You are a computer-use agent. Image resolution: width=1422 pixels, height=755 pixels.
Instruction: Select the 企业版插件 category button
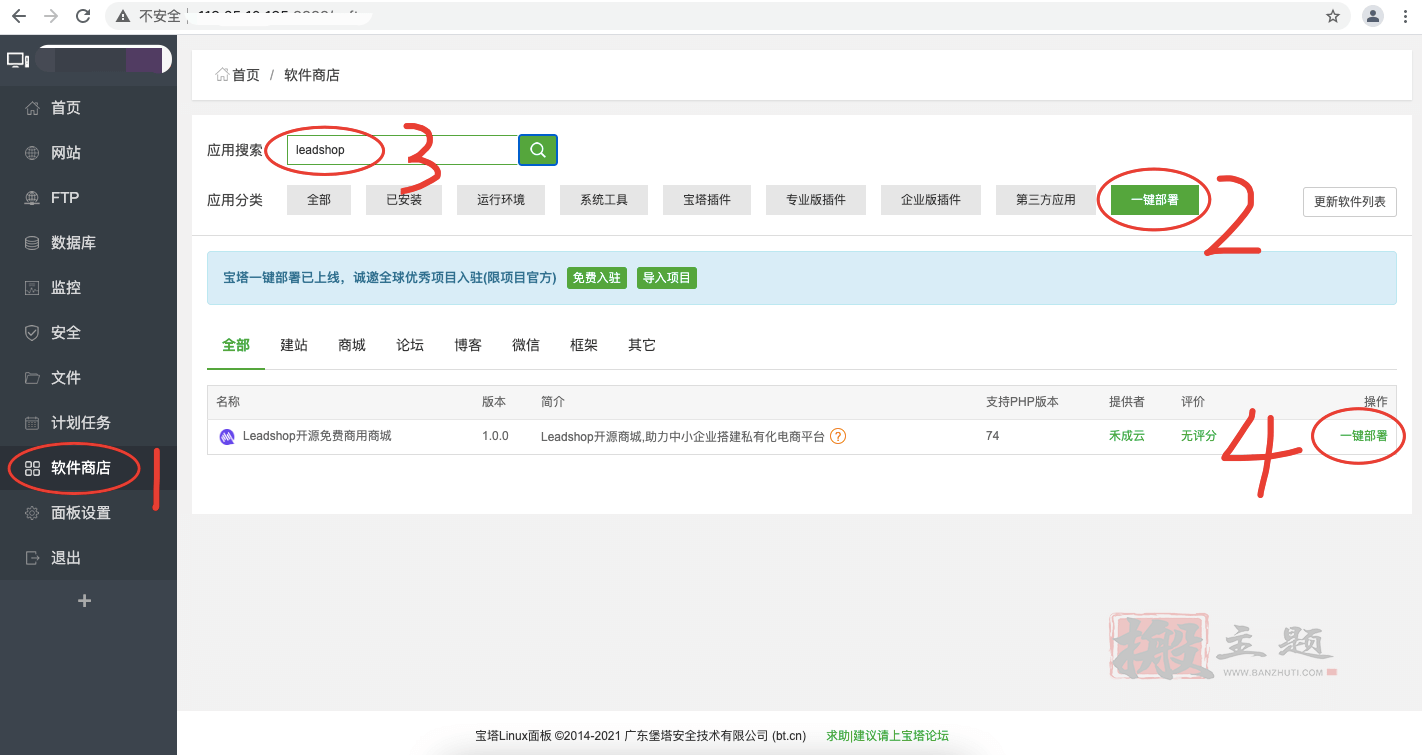931,200
